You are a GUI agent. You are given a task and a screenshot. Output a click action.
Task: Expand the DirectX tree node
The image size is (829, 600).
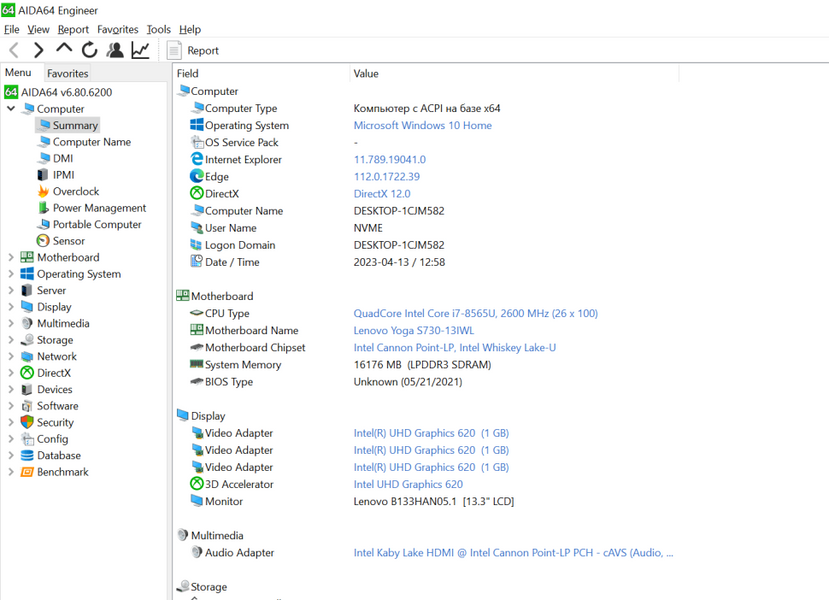pyautogui.click(x=11, y=373)
